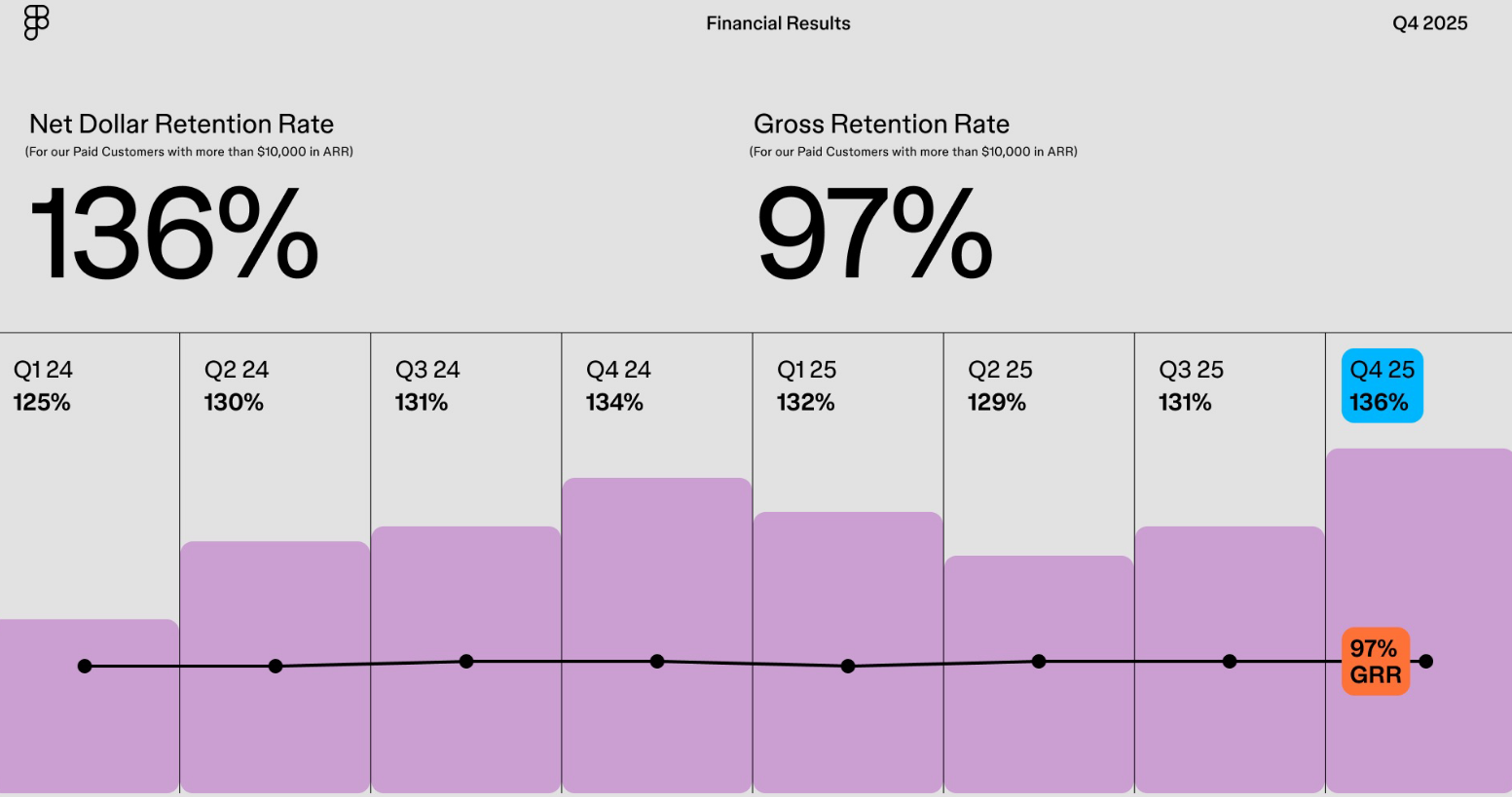Click the orange 97% GRR badge
The image size is (1512, 797).
[1375, 662]
